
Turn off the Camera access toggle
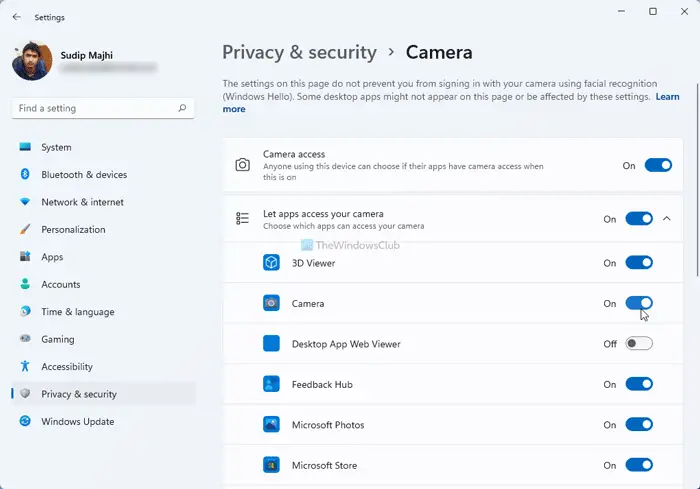pyautogui.click(x=658, y=165)
